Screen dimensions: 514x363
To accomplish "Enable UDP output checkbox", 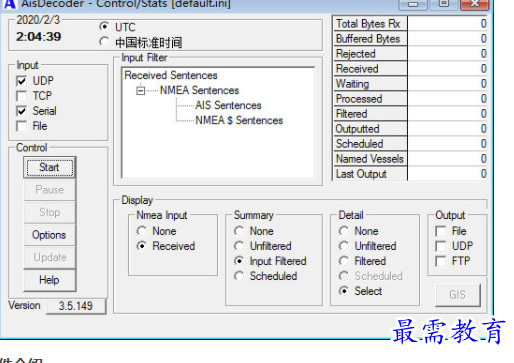I will coord(441,246).
